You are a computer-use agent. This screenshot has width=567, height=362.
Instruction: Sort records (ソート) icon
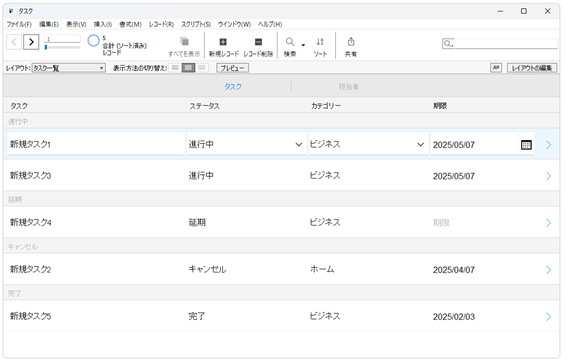(320, 42)
